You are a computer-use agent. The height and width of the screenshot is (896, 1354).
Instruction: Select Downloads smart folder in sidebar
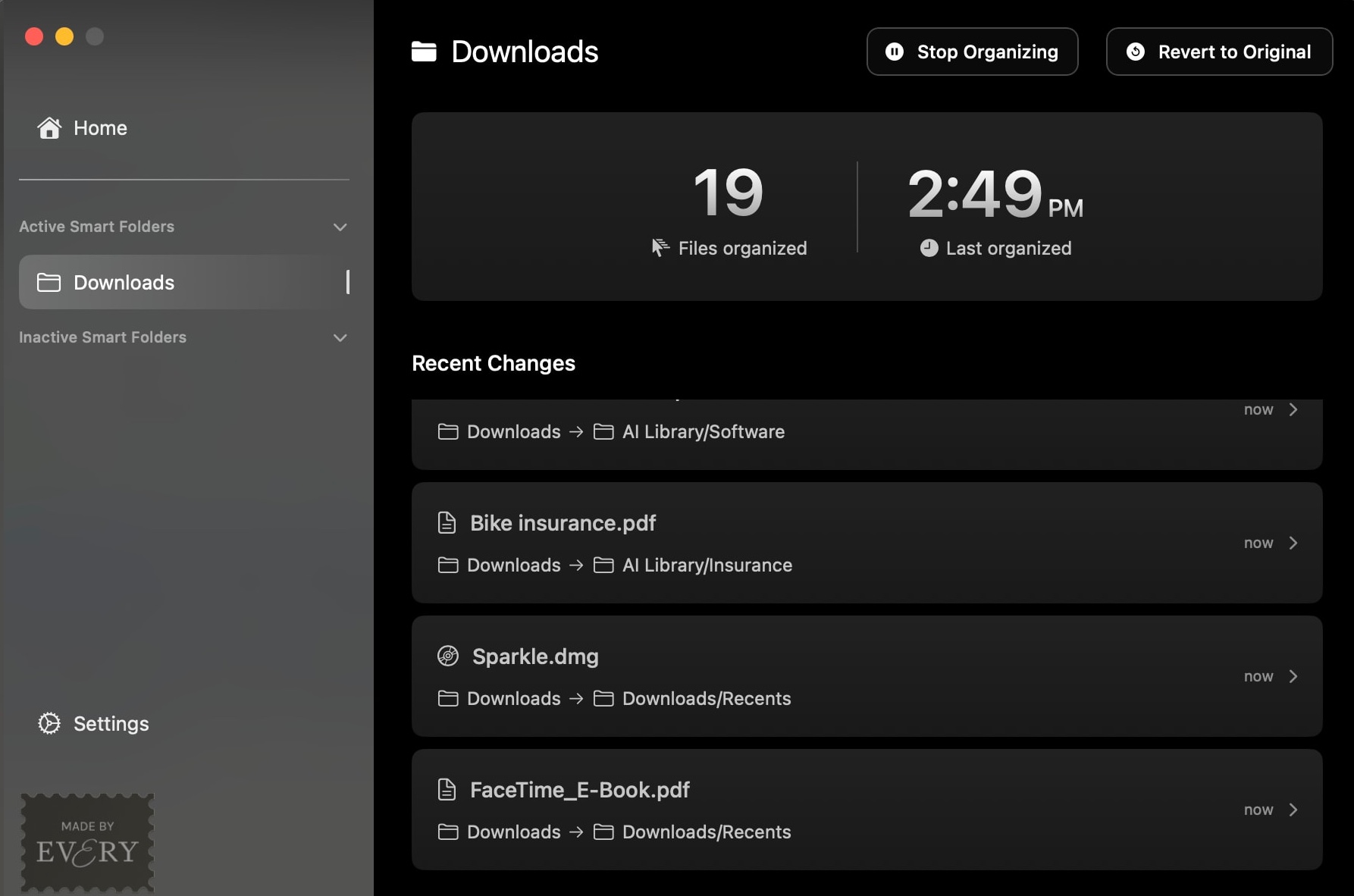(124, 283)
